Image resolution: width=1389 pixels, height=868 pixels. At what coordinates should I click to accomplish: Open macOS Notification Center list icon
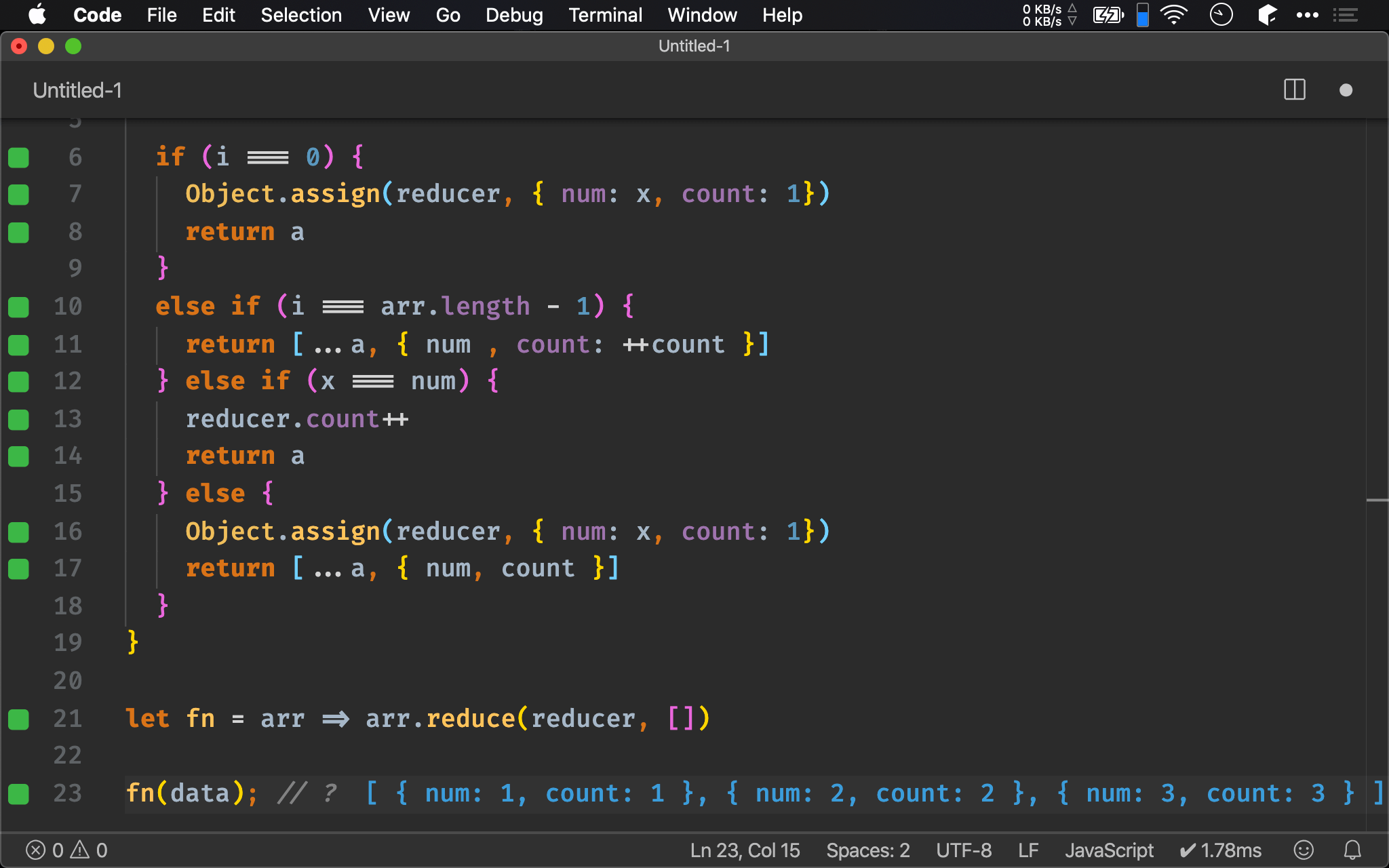1345,15
